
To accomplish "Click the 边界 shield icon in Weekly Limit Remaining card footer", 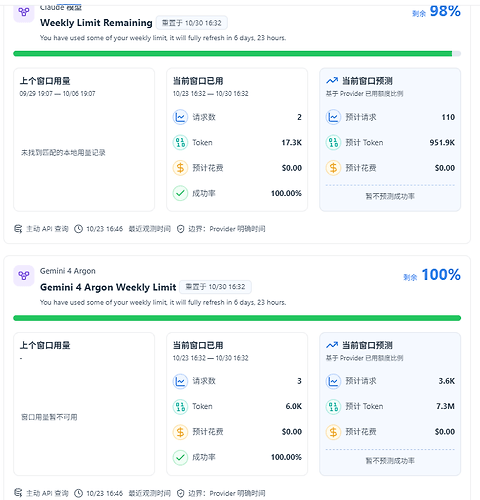I will point(180,229).
